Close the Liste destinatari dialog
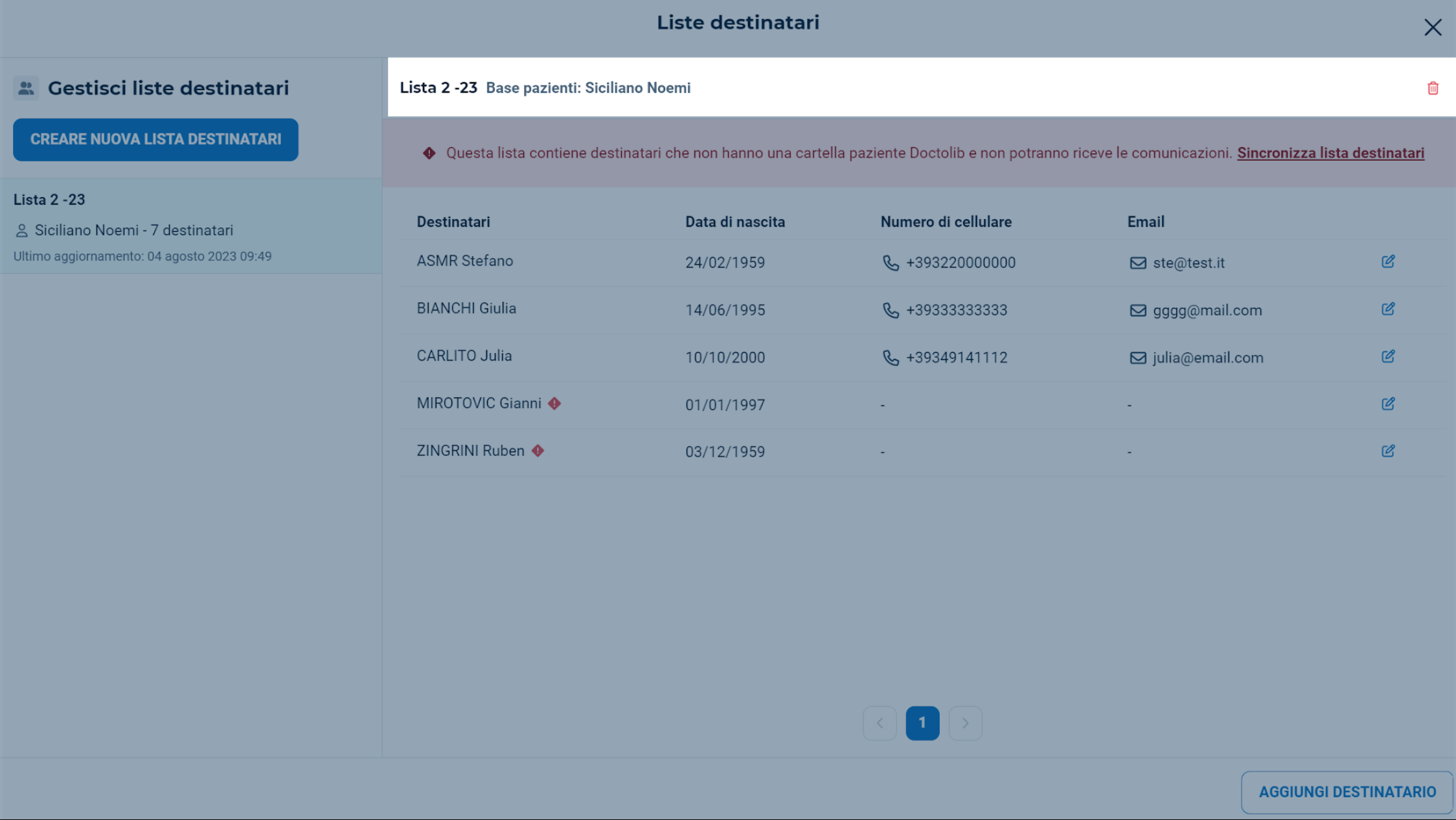The height and width of the screenshot is (820, 1456). click(1433, 27)
